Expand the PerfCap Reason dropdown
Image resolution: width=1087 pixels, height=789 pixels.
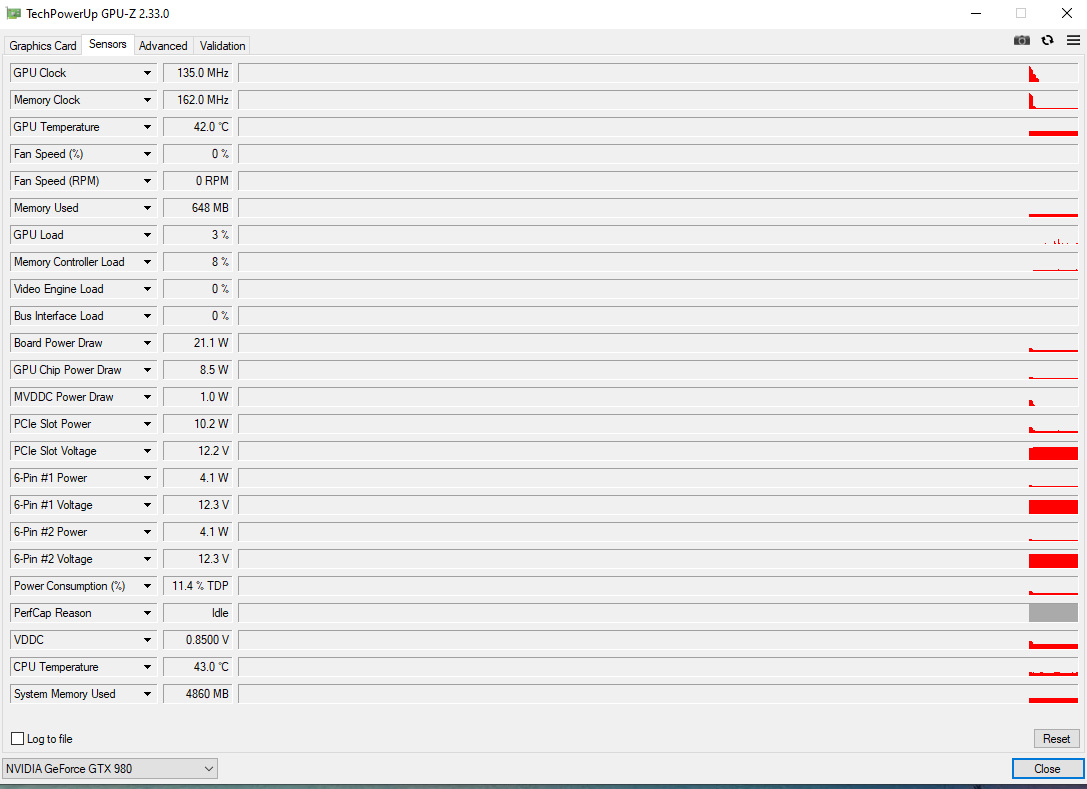coord(148,614)
